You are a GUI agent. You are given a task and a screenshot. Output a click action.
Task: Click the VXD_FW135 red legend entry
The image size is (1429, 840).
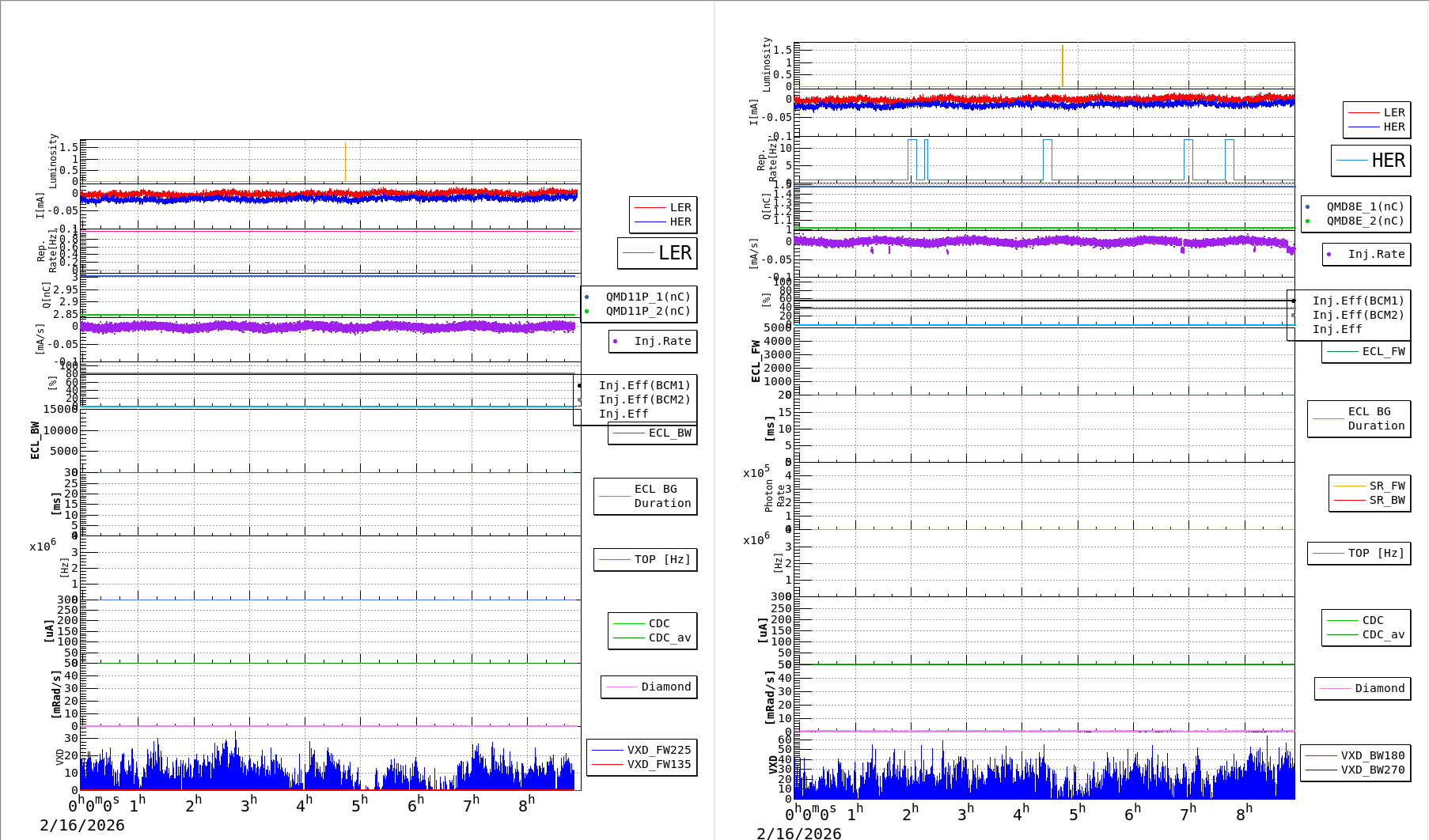tap(642, 764)
